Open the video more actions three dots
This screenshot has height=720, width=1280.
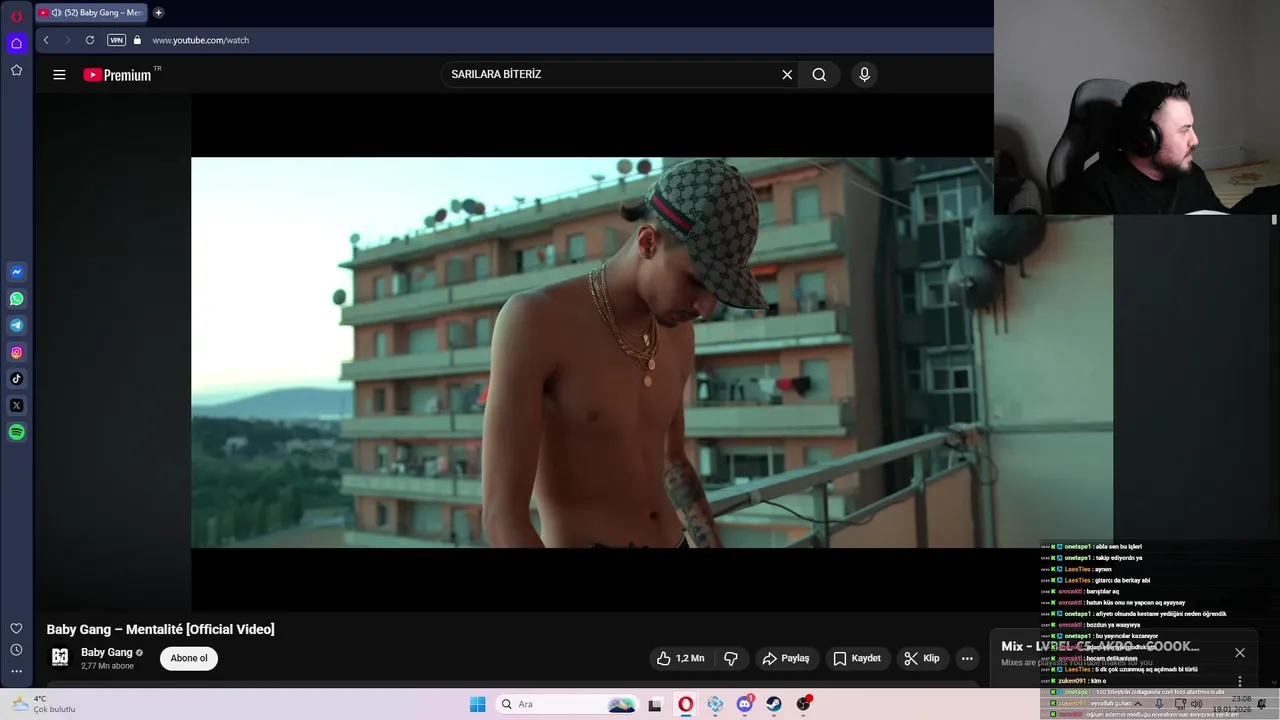pyautogui.click(x=967, y=658)
